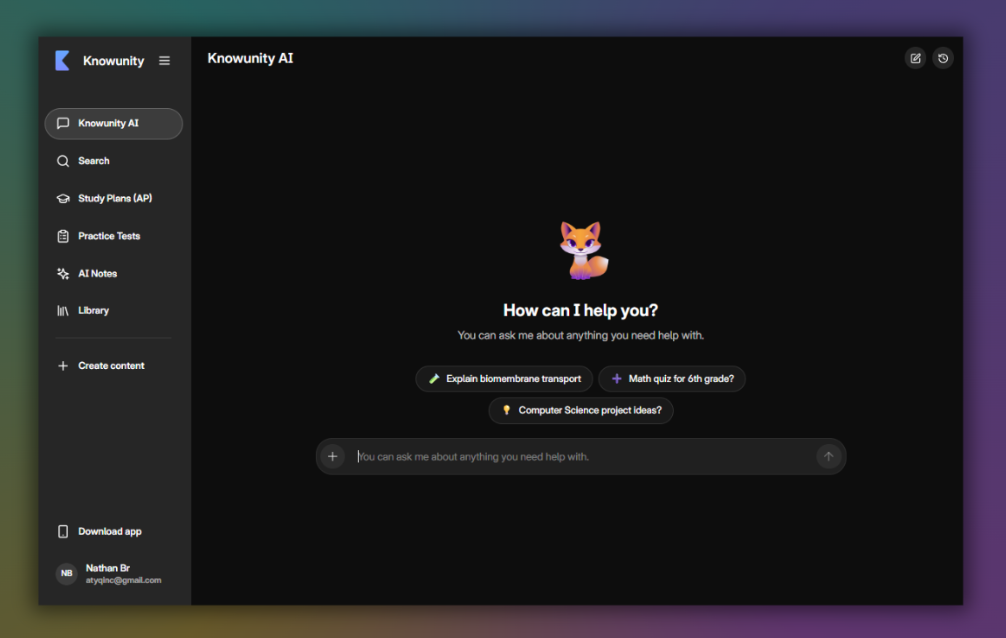Screen dimensions: 1006x638
Task: Start a new chat with the compose icon
Action: [x=915, y=58]
